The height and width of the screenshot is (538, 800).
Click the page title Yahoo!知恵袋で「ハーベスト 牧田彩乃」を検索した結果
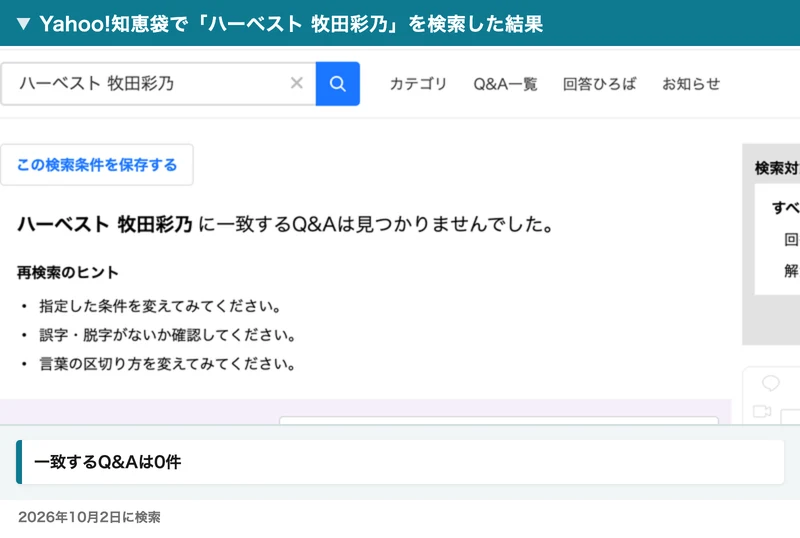coord(291,23)
